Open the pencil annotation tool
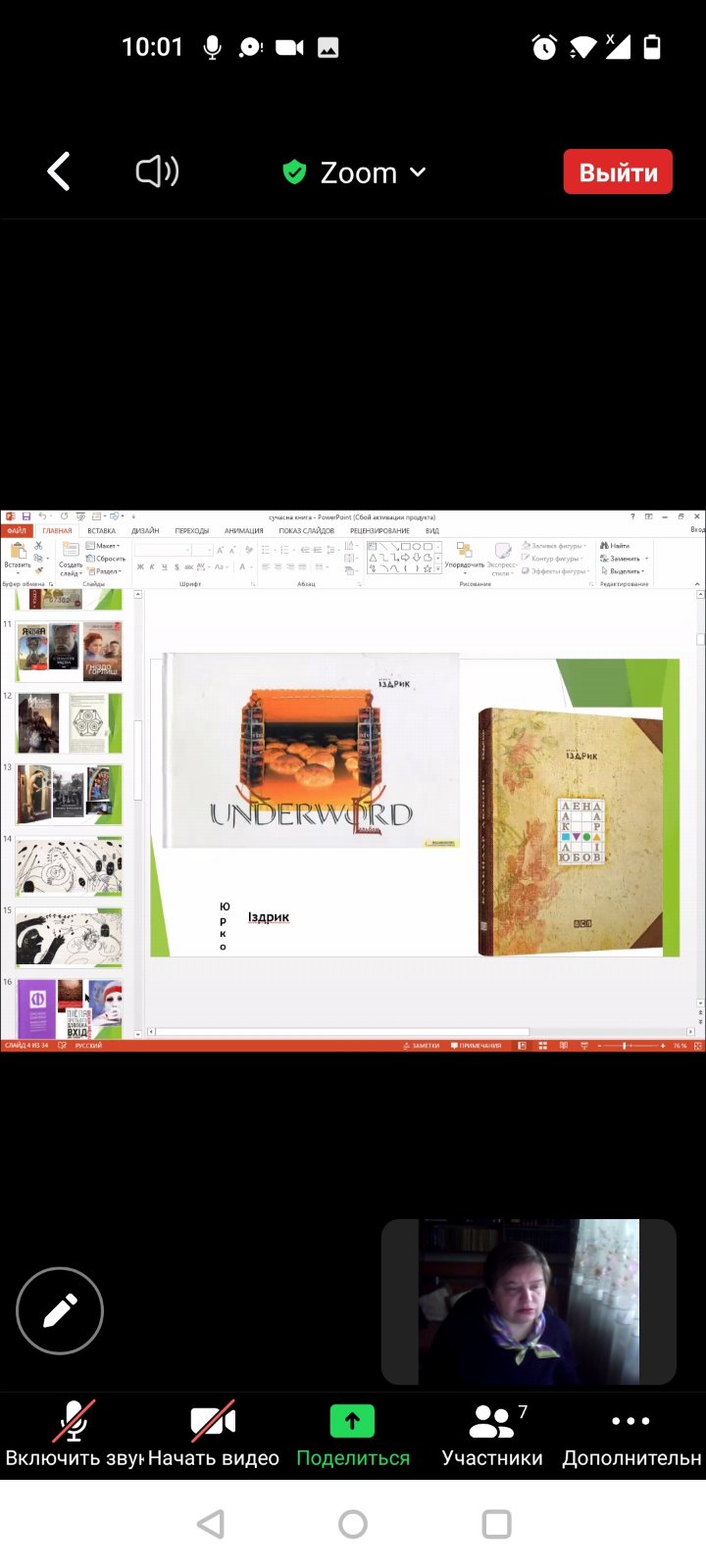The height and width of the screenshot is (1568, 706). [x=60, y=1310]
